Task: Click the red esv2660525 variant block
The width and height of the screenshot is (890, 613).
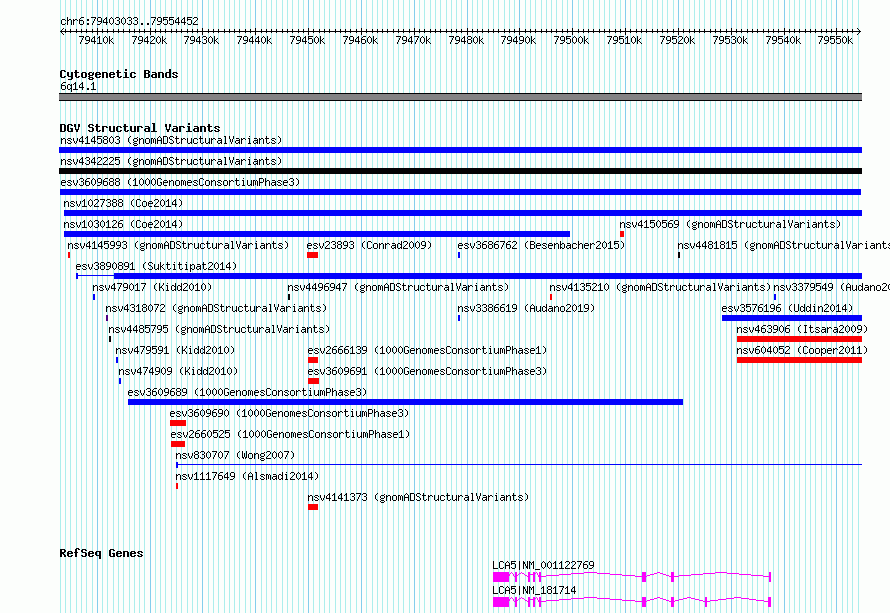Action: click(x=178, y=444)
